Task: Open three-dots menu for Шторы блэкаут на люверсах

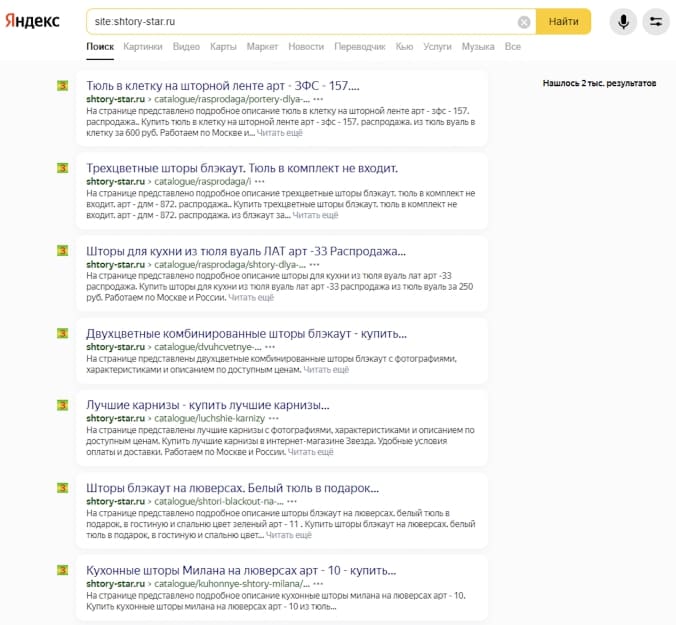Action: coord(292,501)
